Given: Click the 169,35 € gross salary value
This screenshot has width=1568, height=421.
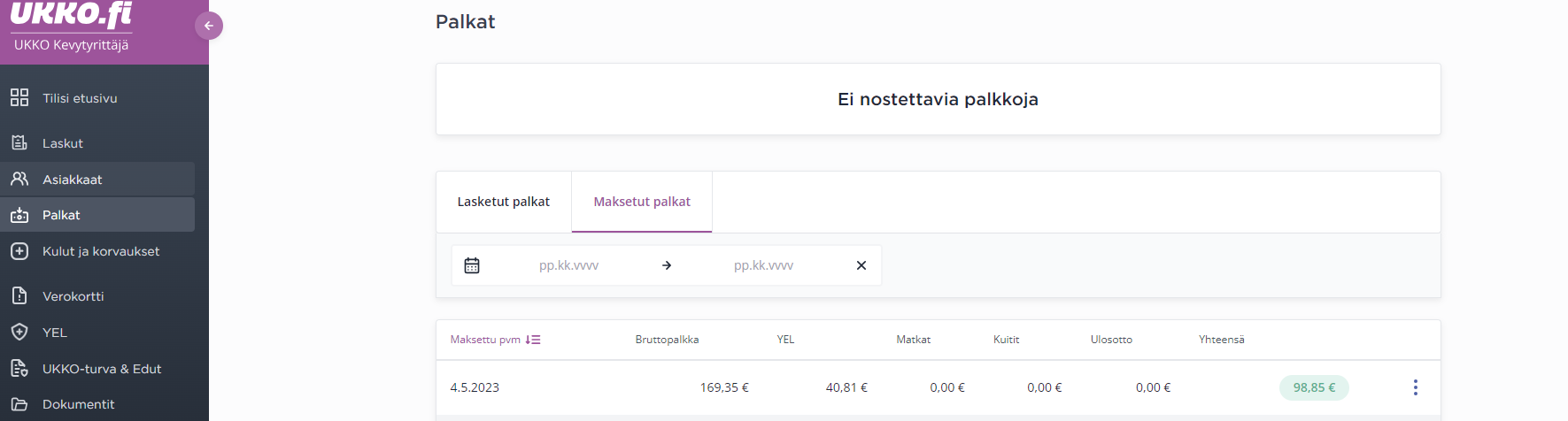Looking at the screenshot, I should [724, 387].
